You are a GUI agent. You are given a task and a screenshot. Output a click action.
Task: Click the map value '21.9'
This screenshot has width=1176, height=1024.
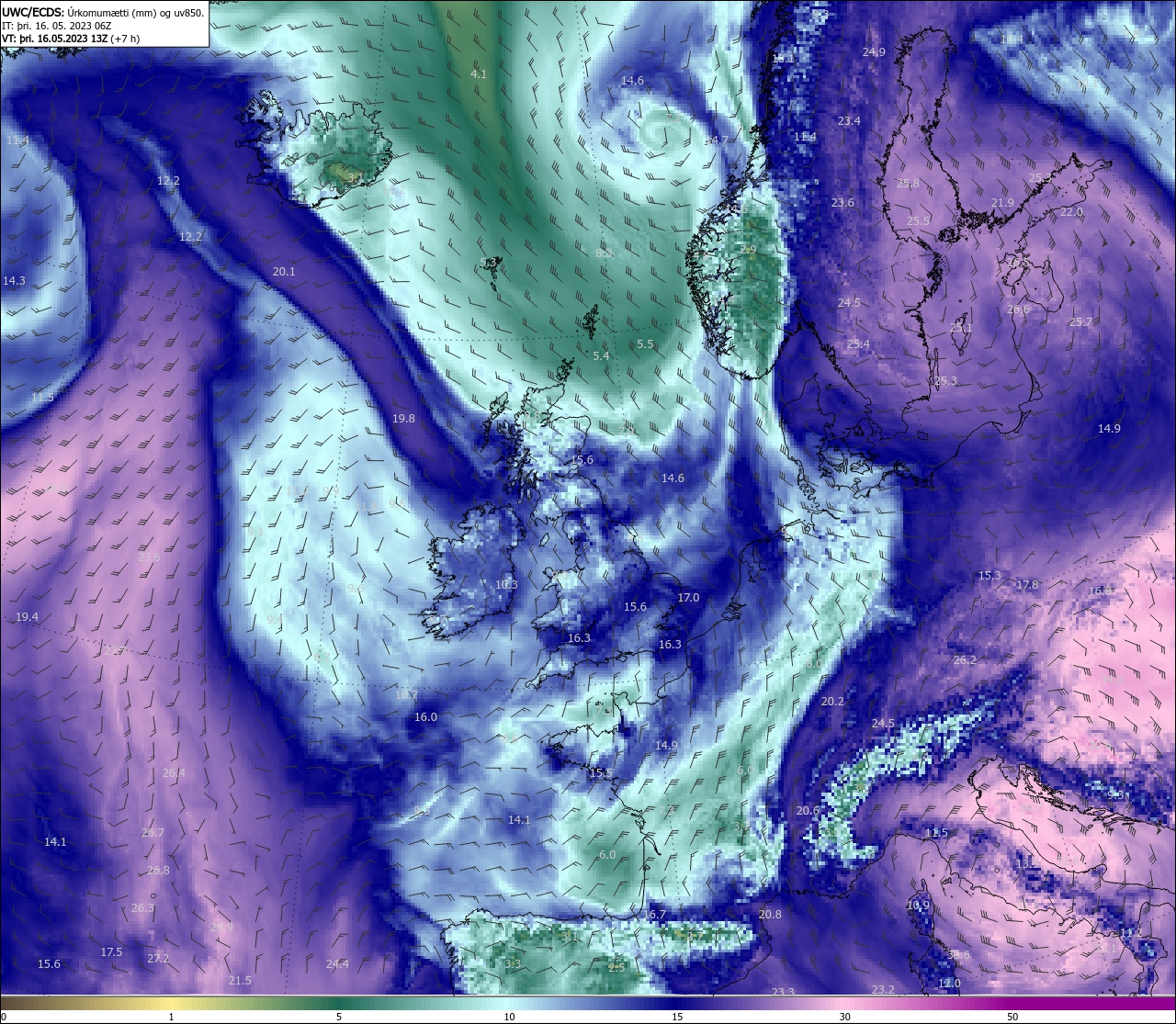tap(1002, 203)
